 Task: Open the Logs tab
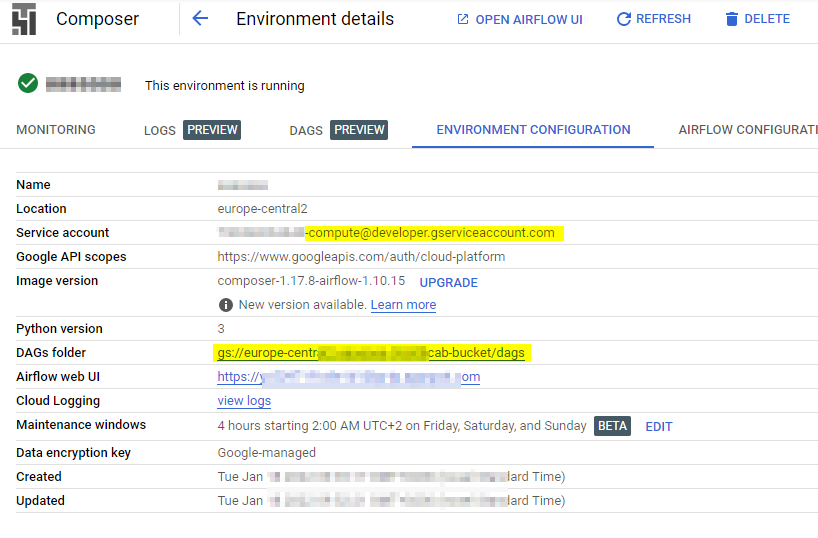(160, 130)
